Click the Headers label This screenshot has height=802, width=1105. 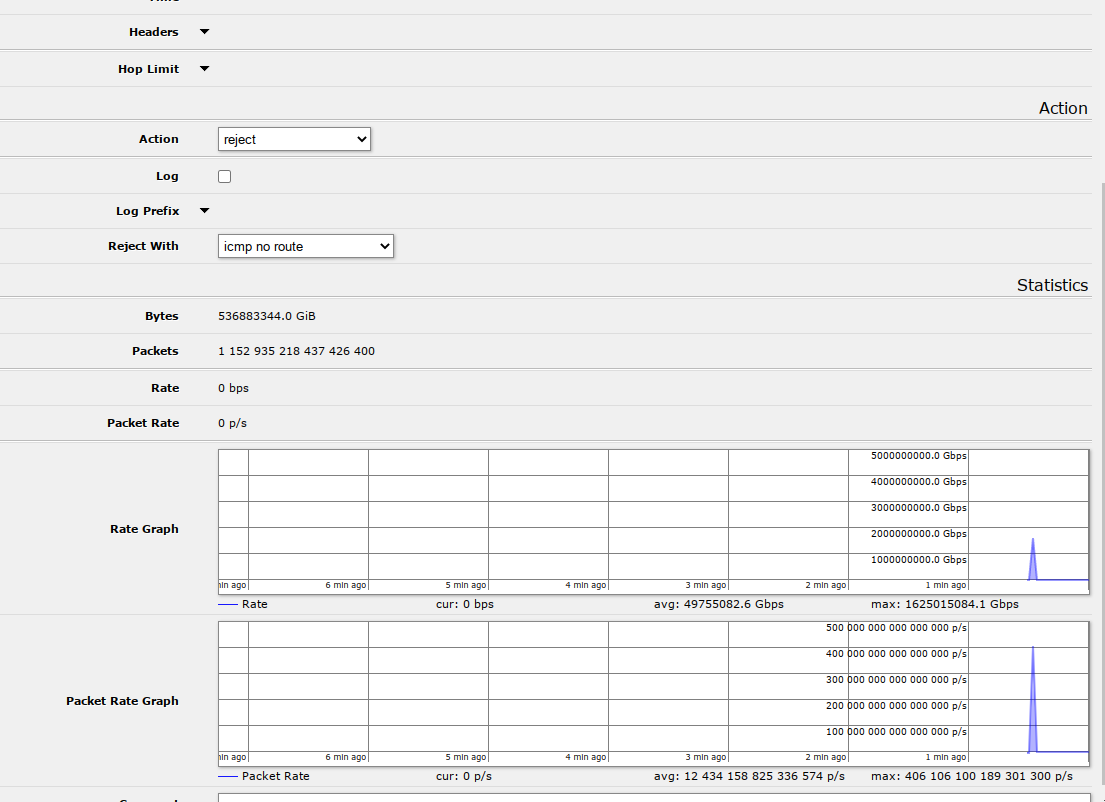[154, 32]
